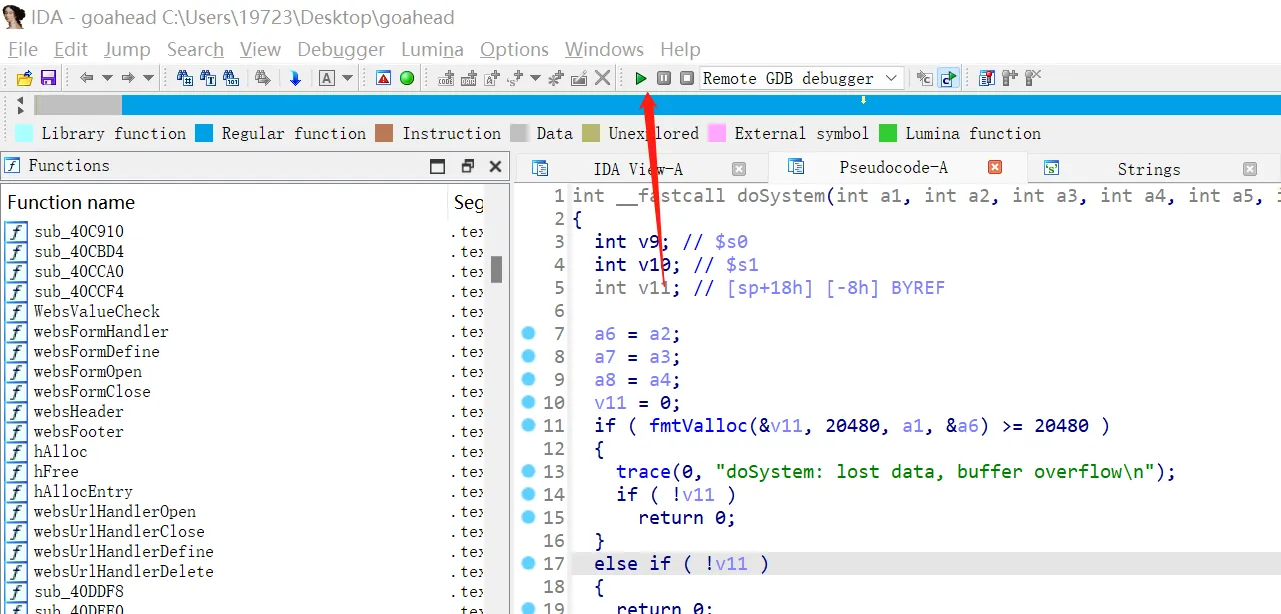Image resolution: width=1281 pixels, height=614 pixels.
Task: Click the green circle toolbar icon
Action: [x=407, y=78]
